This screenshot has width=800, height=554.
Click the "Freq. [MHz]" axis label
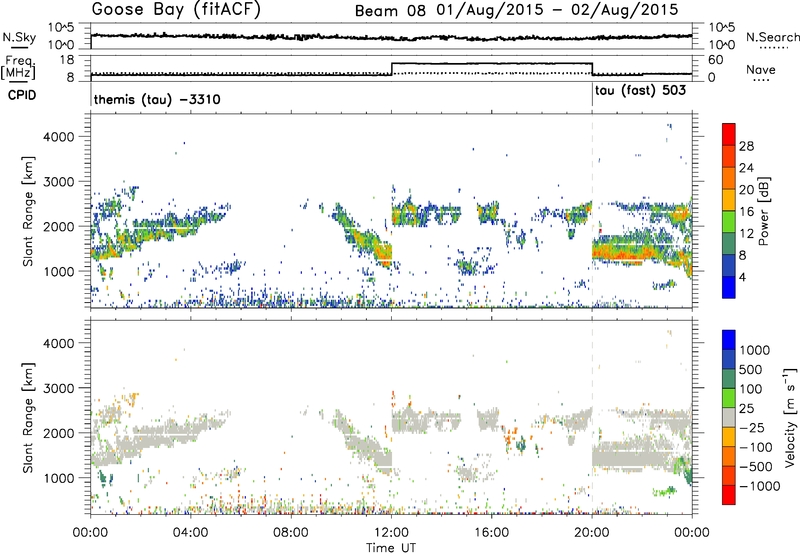click(18, 67)
